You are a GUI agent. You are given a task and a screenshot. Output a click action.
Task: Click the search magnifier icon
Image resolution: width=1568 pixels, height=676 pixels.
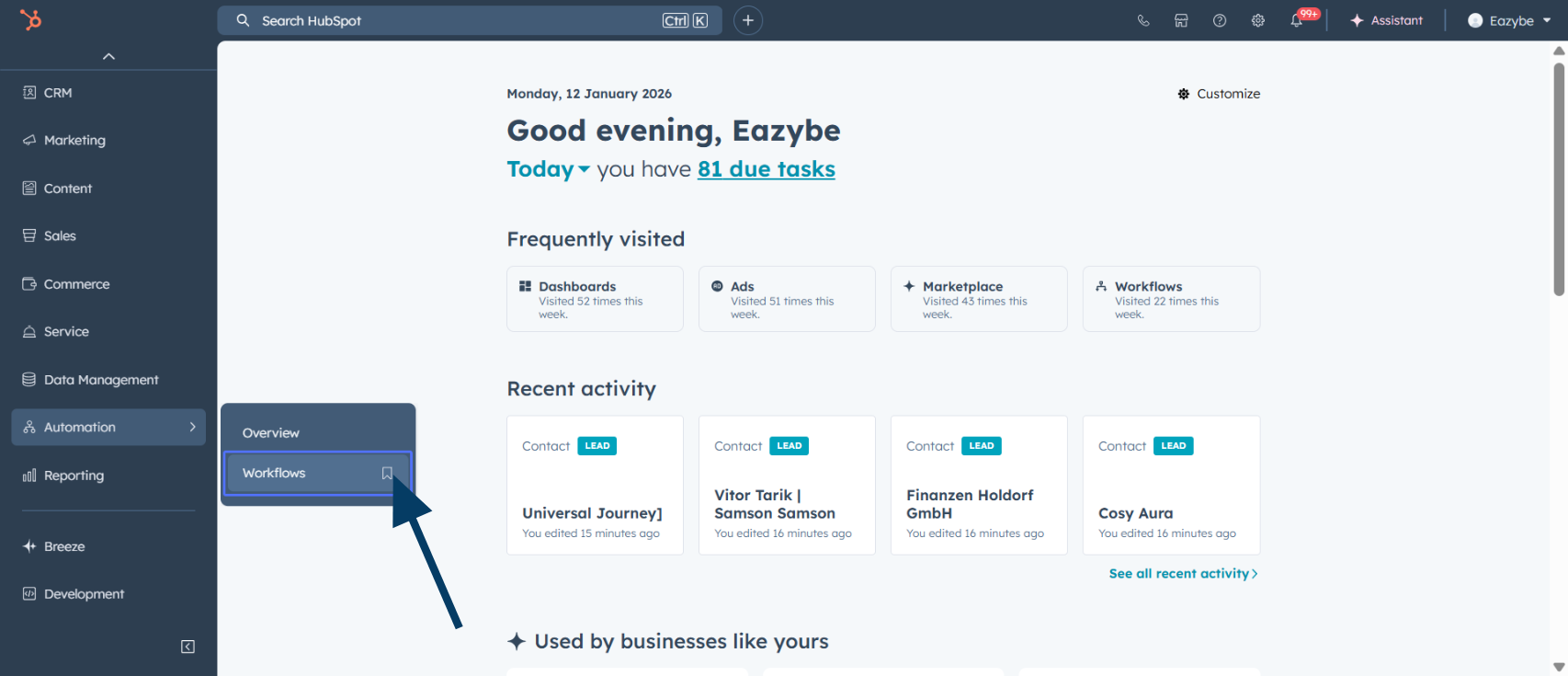click(243, 20)
